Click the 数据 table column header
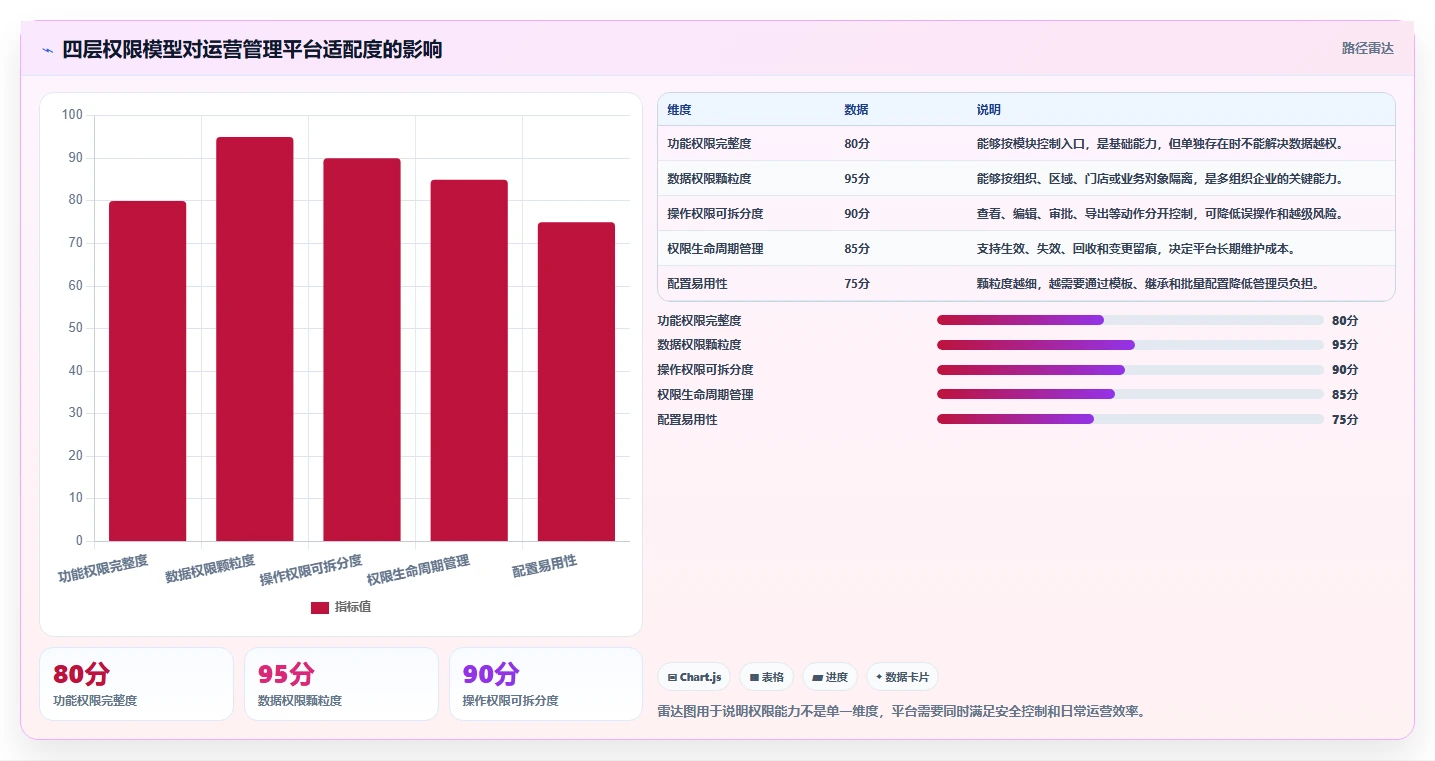Screen dimensions: 1435x761 coord(856,110)
